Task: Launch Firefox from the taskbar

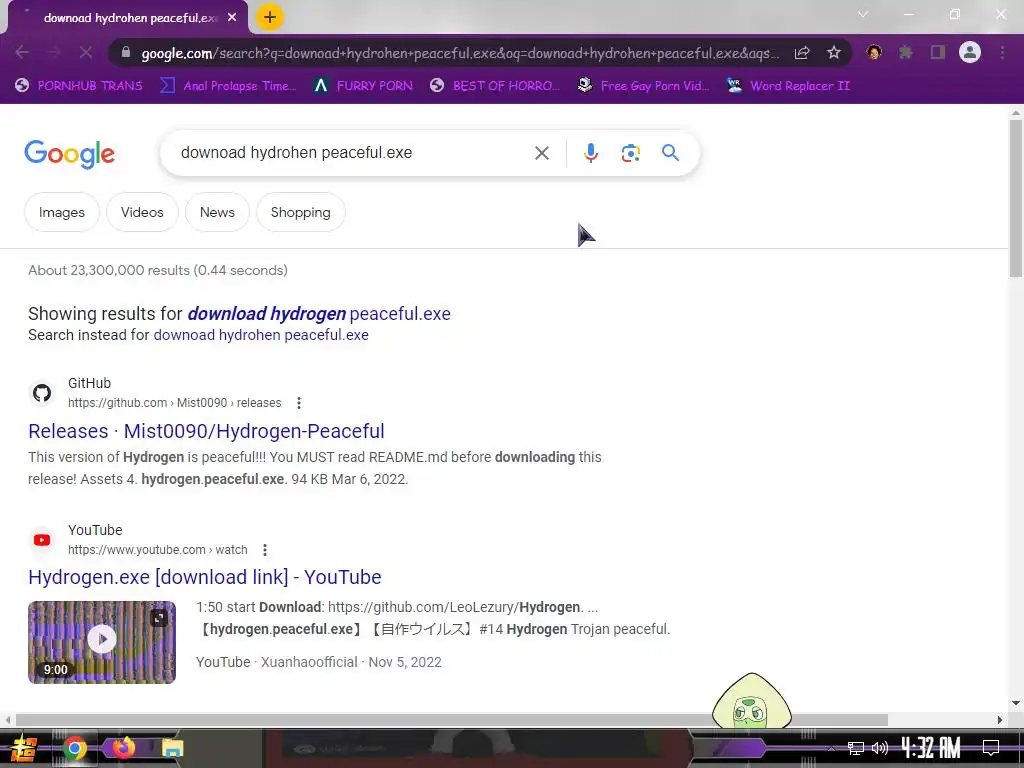Action: 123,747
